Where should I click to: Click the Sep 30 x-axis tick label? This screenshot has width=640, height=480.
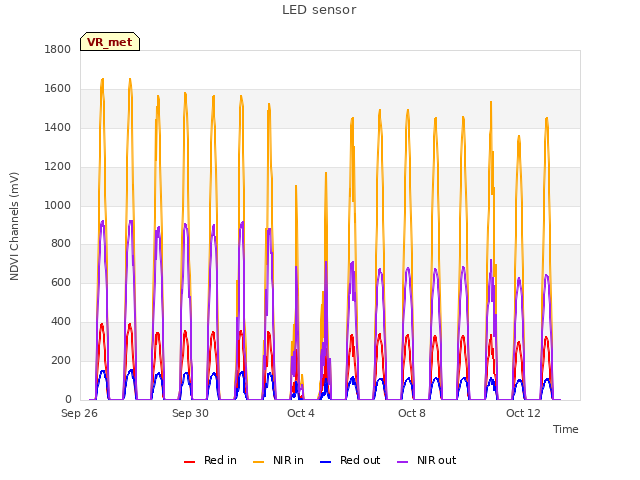190,413
